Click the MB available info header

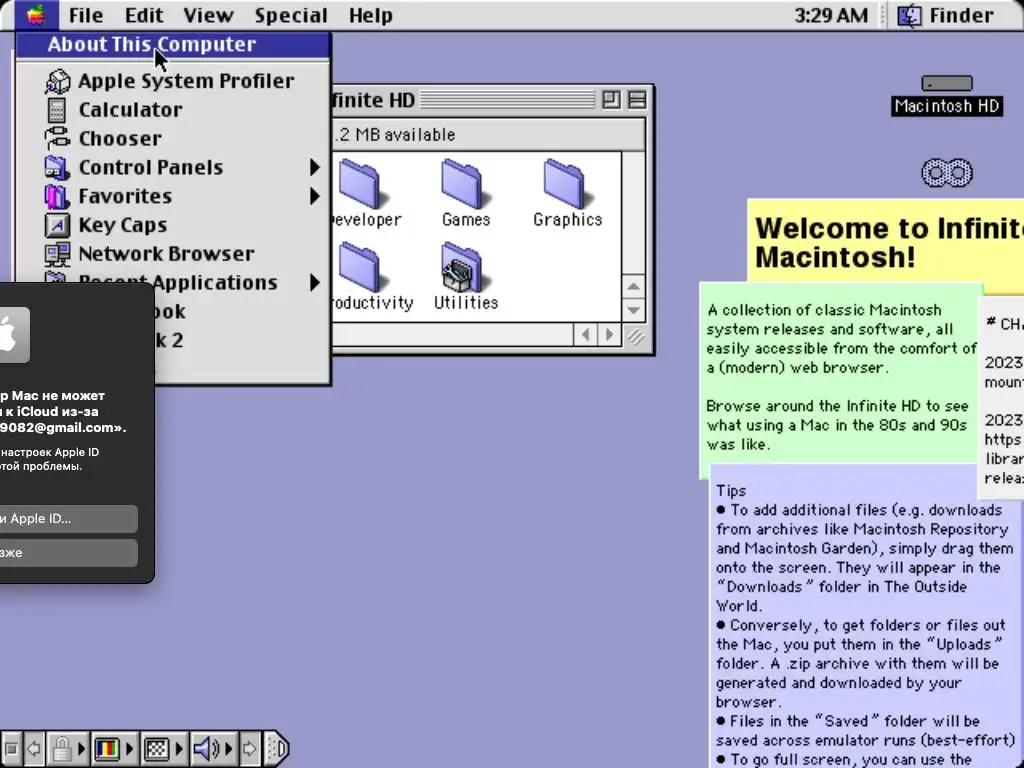pyautogui.click(x=488, y=135)
